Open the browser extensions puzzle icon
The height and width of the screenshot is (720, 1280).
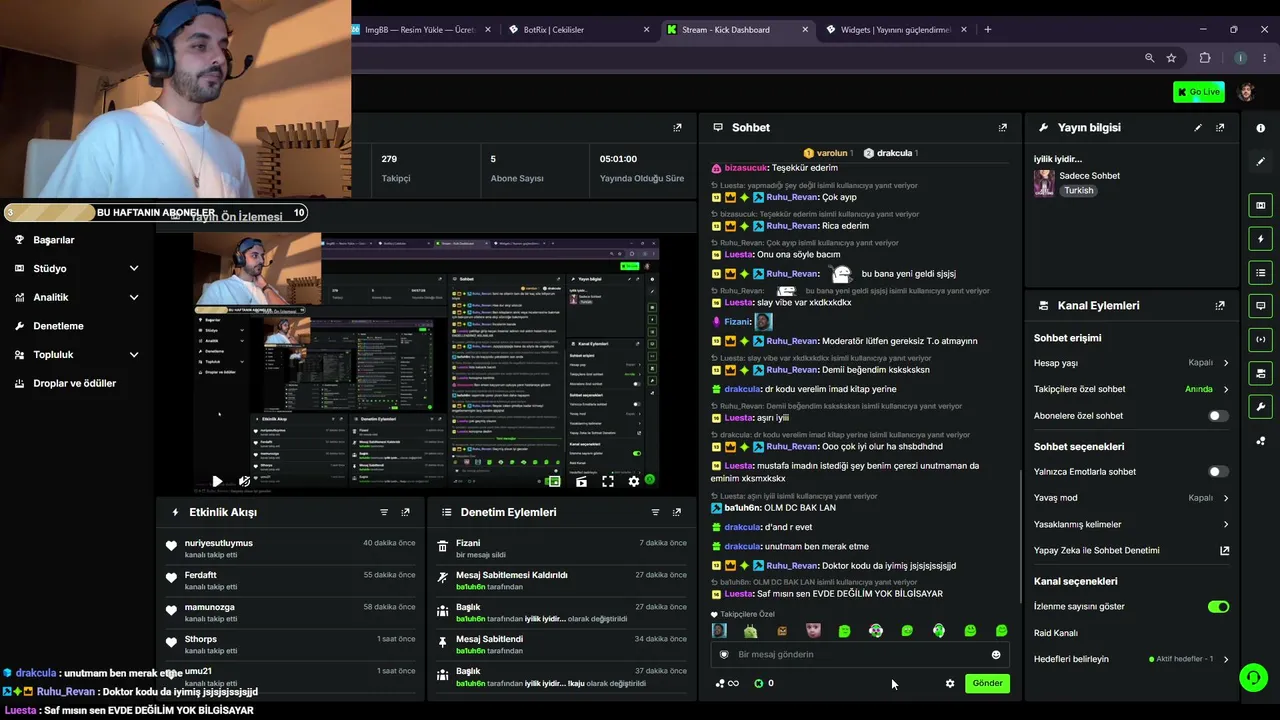(x=1205, y=58)
